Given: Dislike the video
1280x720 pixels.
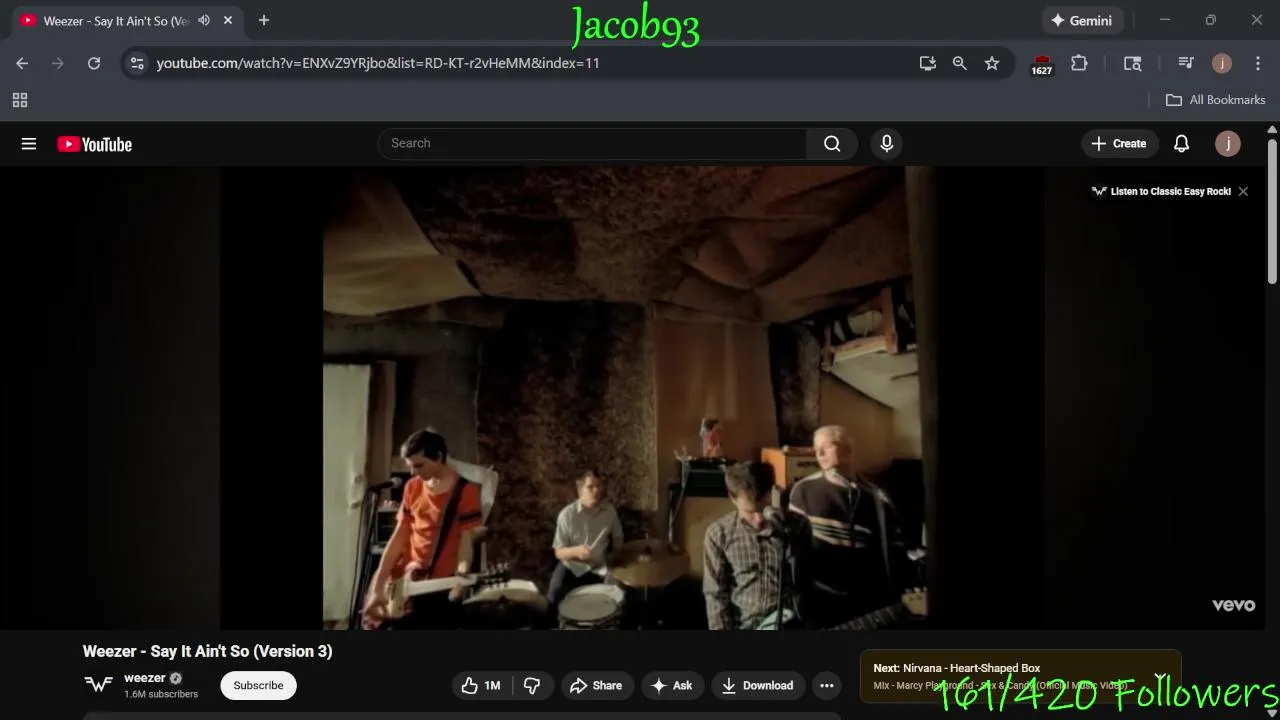Looking at the screenshot, I should click(x=532, y=685).
